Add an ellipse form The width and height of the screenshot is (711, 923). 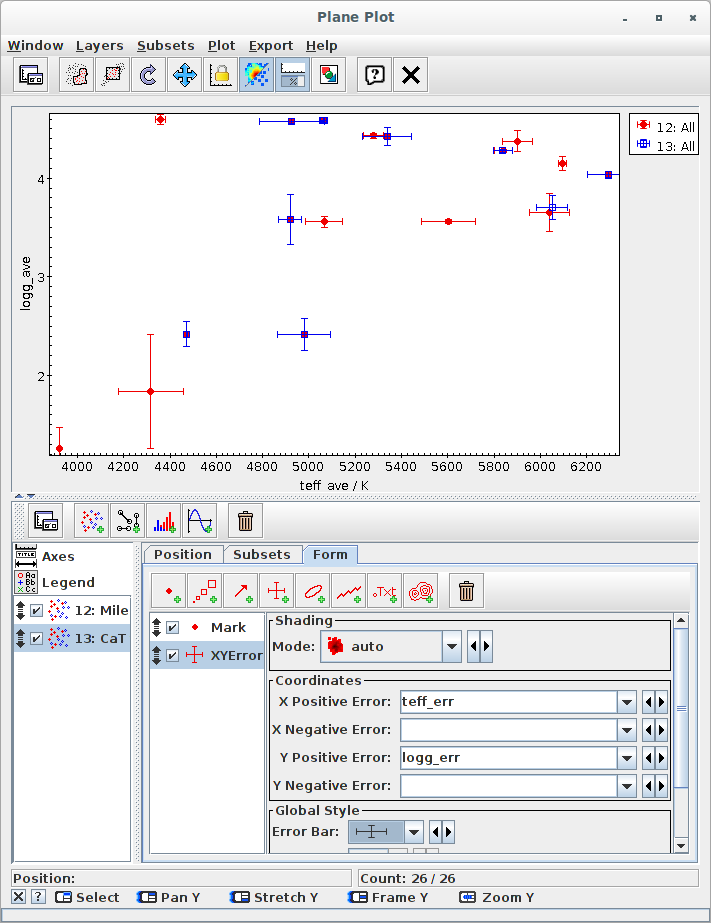click(313, 591)
